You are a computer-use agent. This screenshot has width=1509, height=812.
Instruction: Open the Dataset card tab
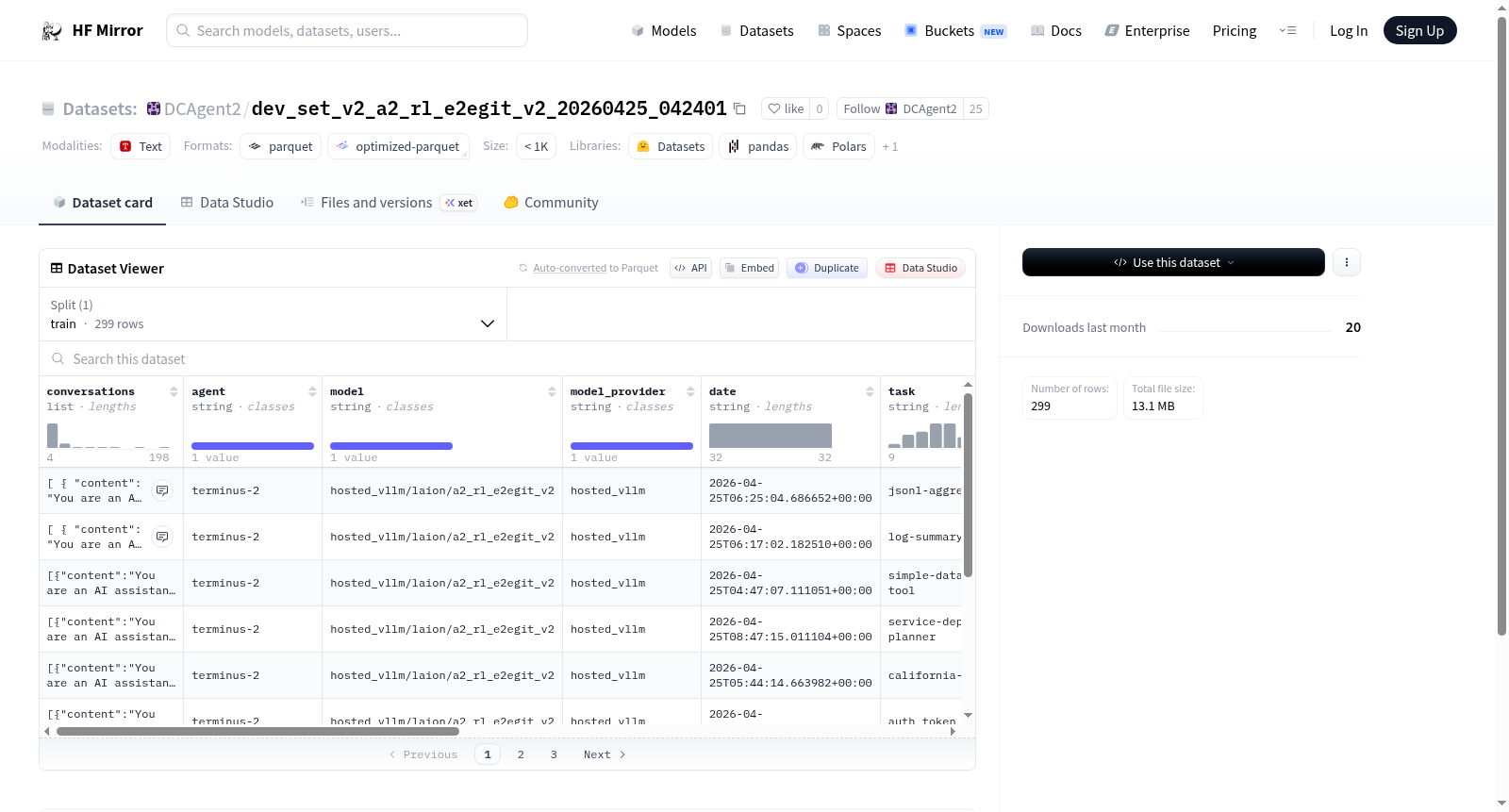point(102,203)
